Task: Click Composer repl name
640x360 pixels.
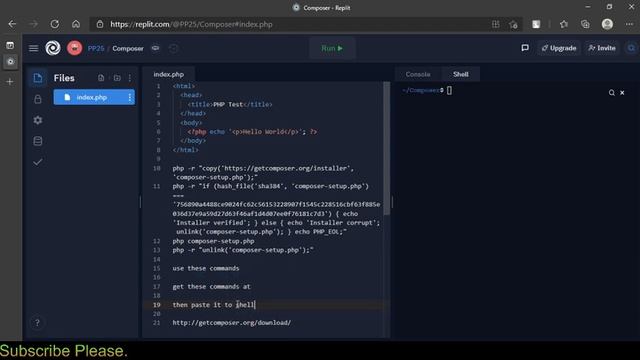Action: click(128, 48)
